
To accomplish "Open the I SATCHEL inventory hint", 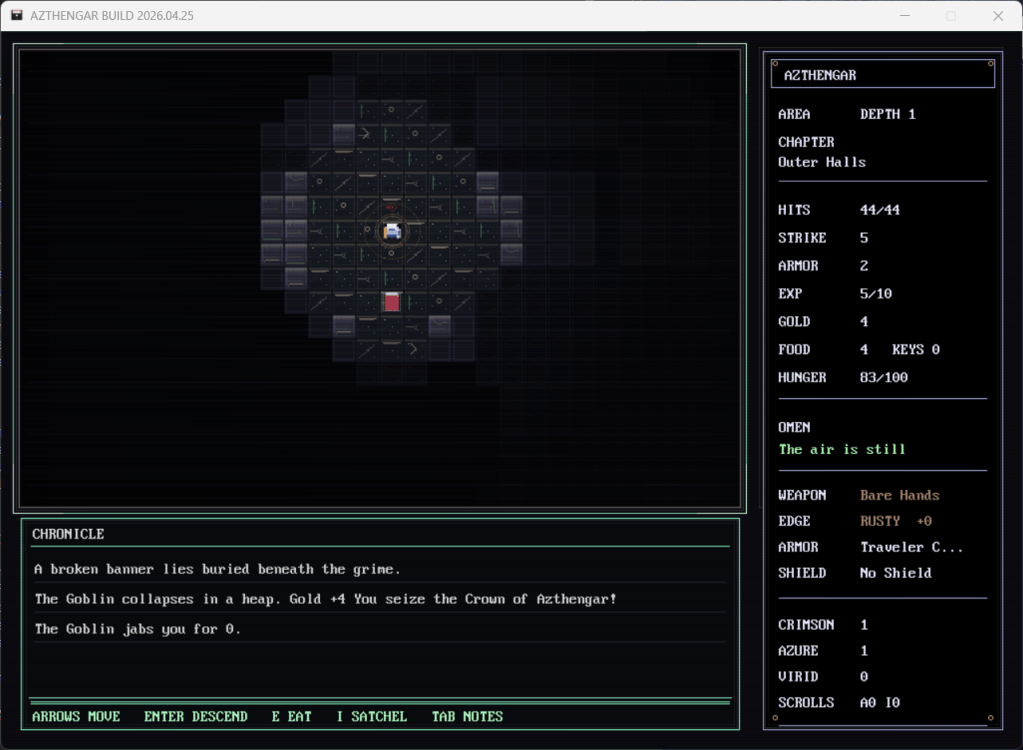I will pos(371,716).
